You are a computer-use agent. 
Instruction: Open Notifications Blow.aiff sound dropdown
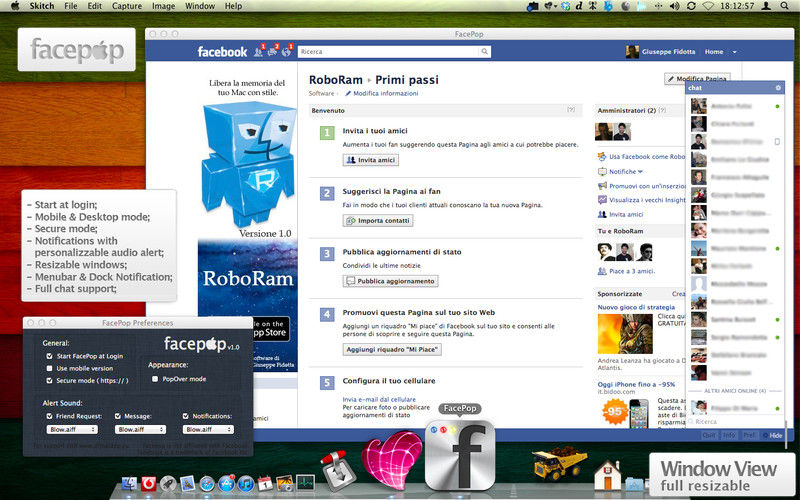pyautogui.click(x=208, y=430)
